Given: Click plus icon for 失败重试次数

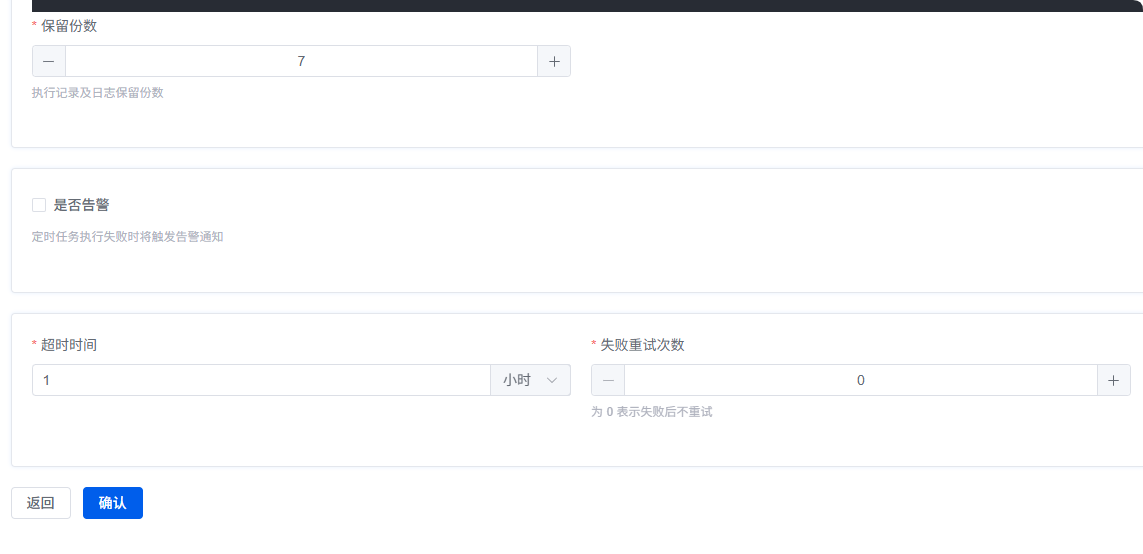Looking at the screenshot, I should [x=1114, y=380].
